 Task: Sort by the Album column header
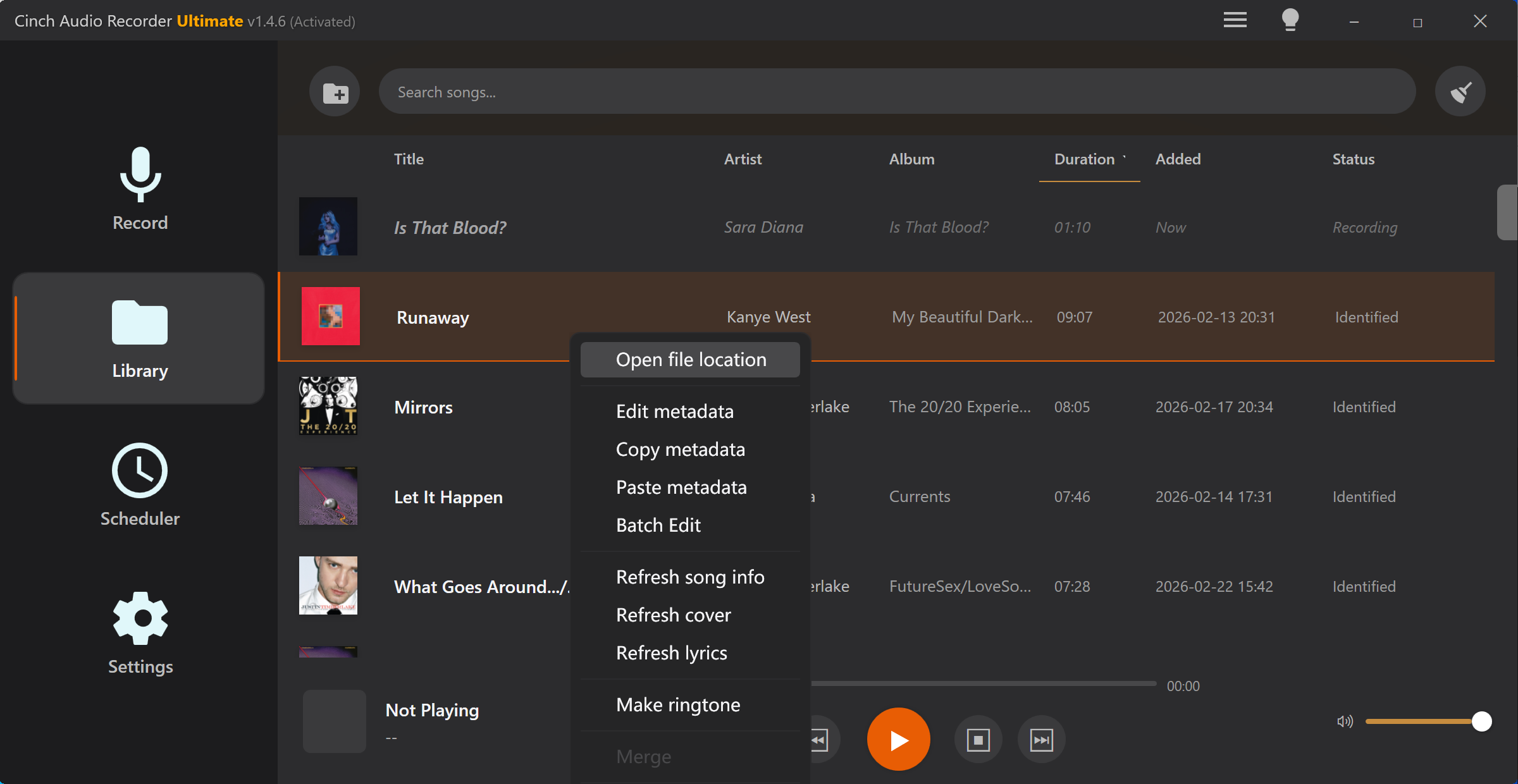pos(911,159)
